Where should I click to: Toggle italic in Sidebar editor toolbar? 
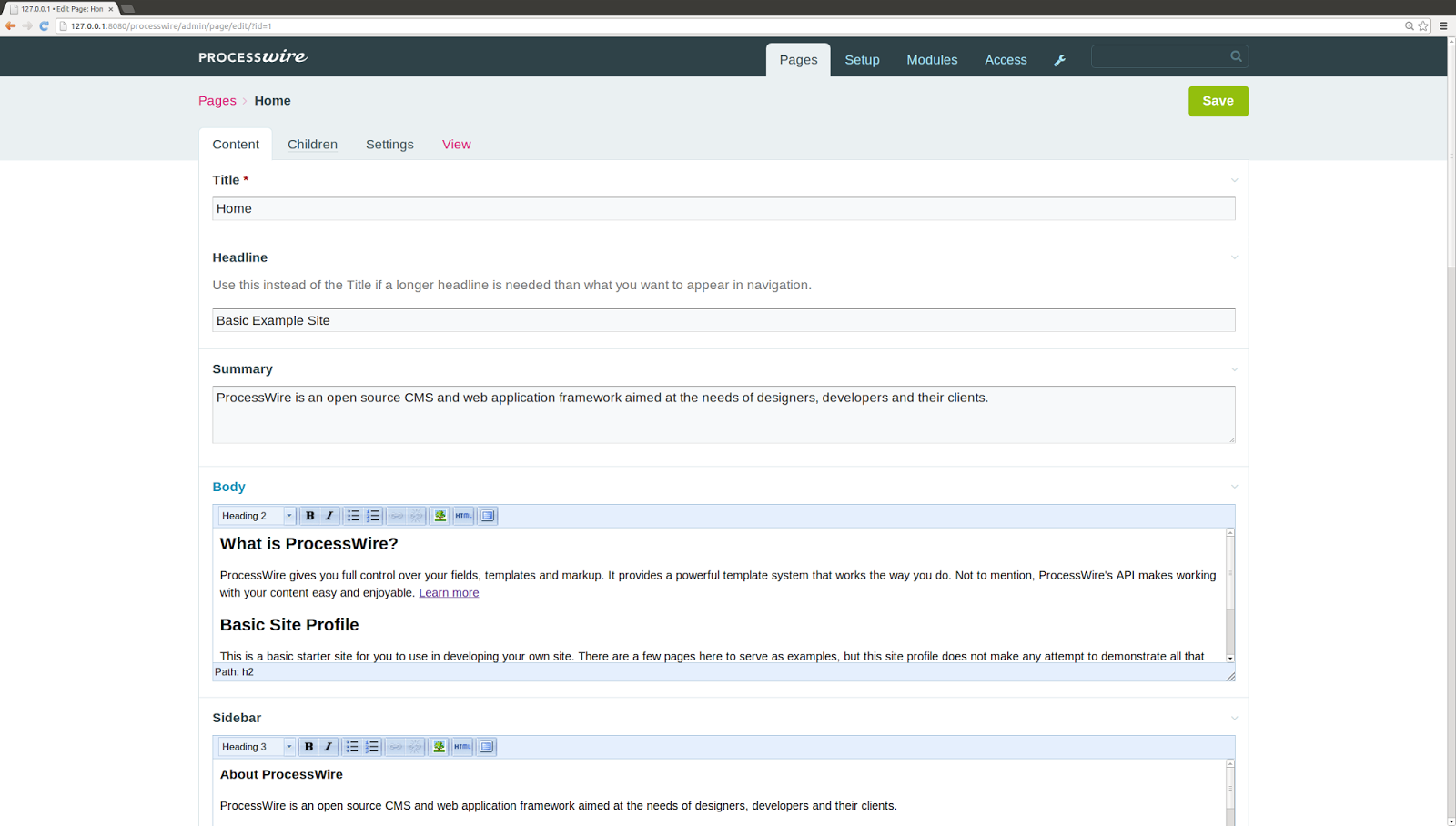(329, 747)
